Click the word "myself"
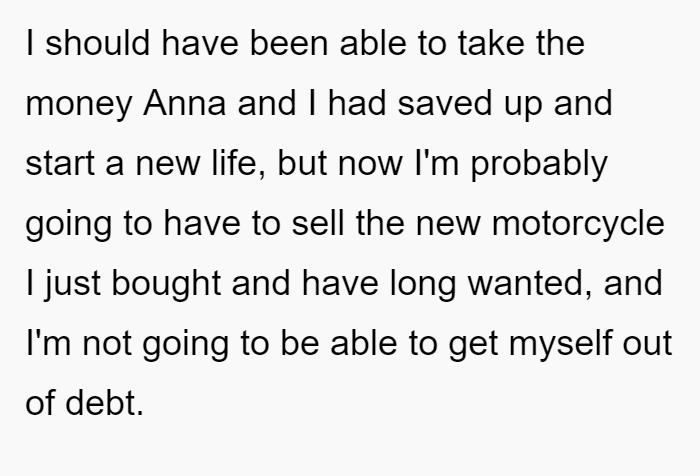This screenshot has height=476, width=700. coord(560,344)
